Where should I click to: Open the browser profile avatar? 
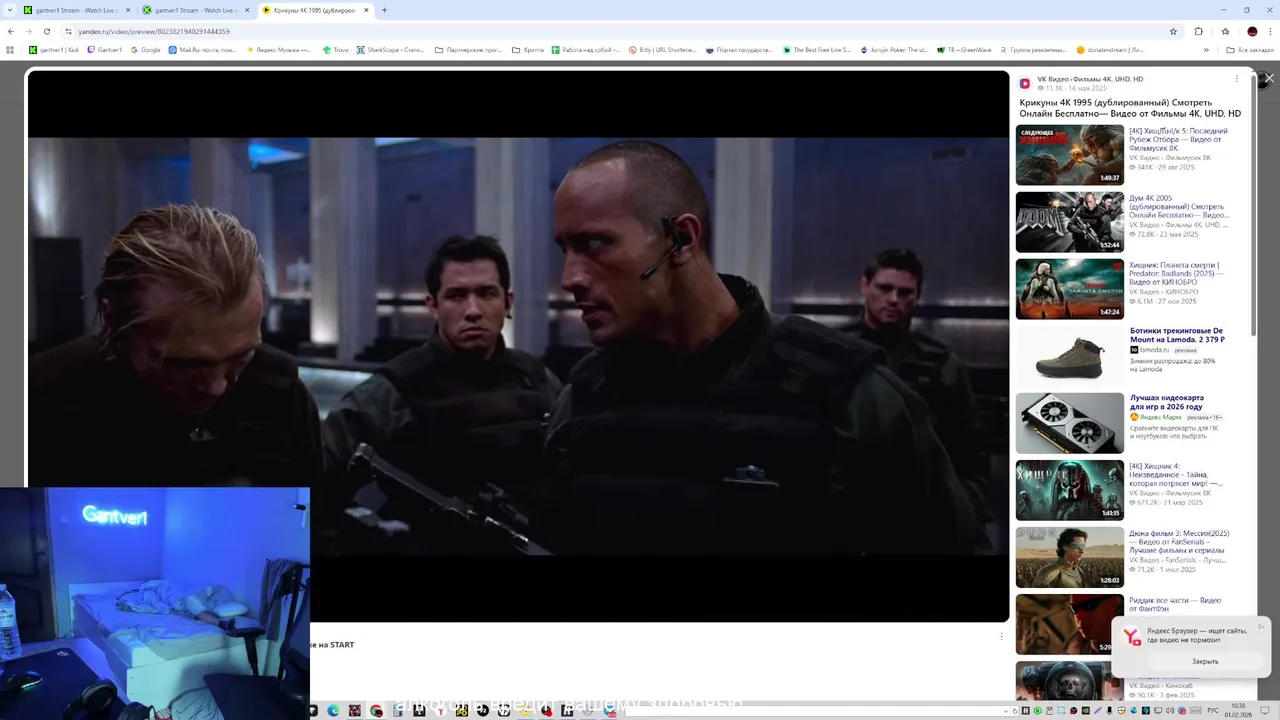(x=1252, y=31)
